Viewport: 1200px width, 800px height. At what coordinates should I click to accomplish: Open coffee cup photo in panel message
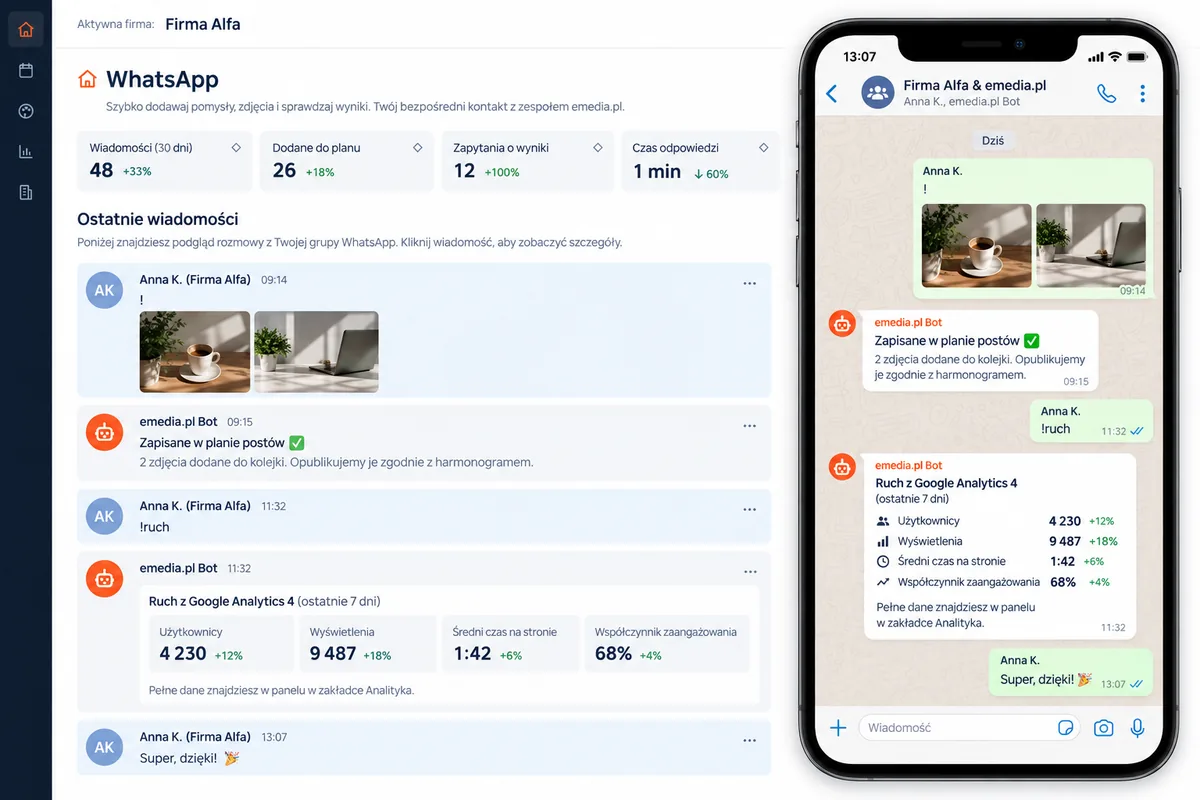pos(195,351)
